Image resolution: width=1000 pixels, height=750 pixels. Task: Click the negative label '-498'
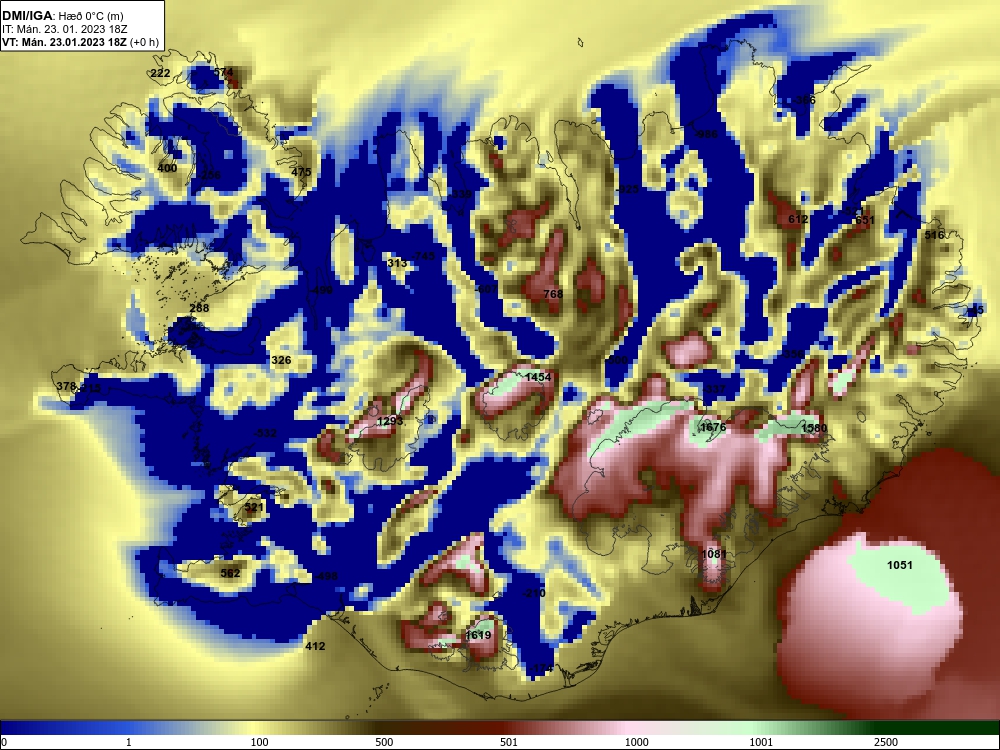pos(327,576)
